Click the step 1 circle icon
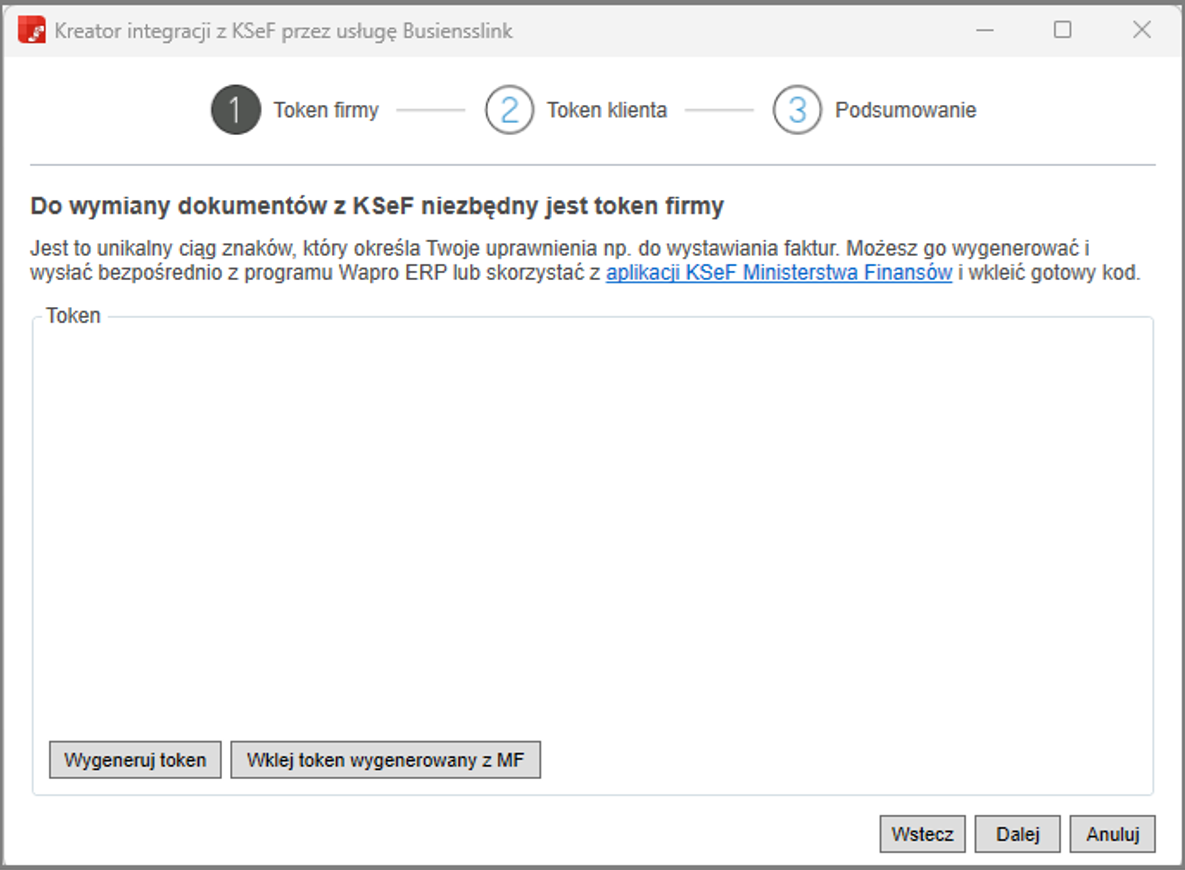The height and width of the screenshot is (870, 1185). point(235,110)
